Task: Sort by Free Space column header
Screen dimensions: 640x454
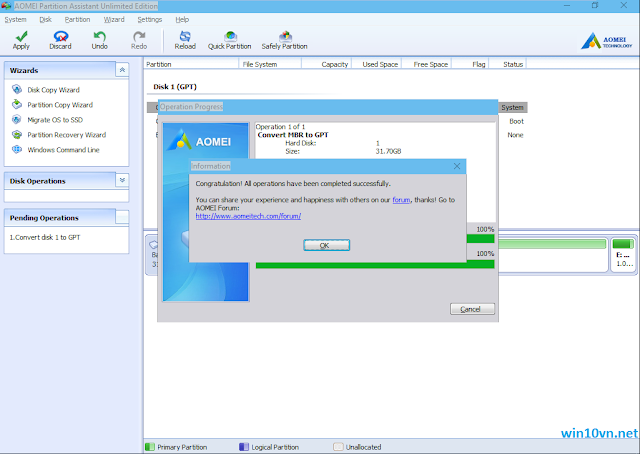Action: (x=427, y=64)
